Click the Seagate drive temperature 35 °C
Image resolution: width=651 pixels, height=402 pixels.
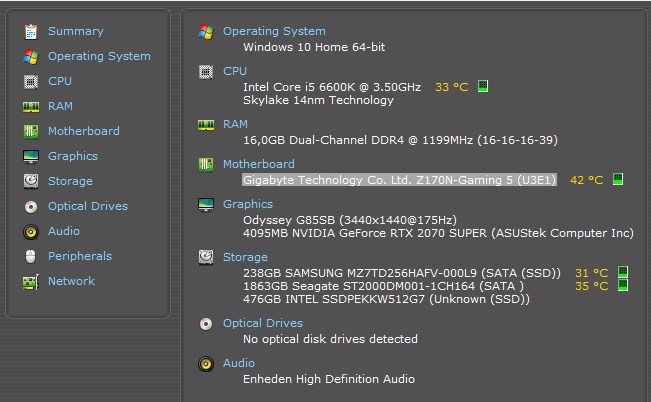592,287
